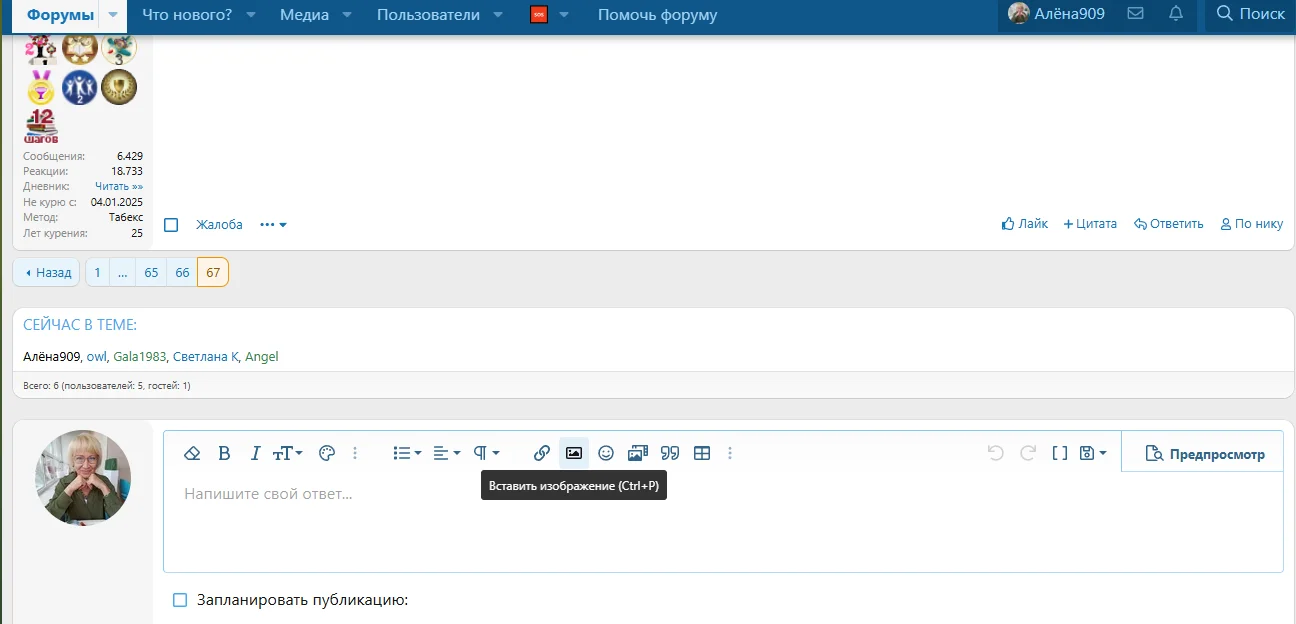Open the page ellipsis jump selector
This screenshot has height=624, width=1296.
coord(122,272)
